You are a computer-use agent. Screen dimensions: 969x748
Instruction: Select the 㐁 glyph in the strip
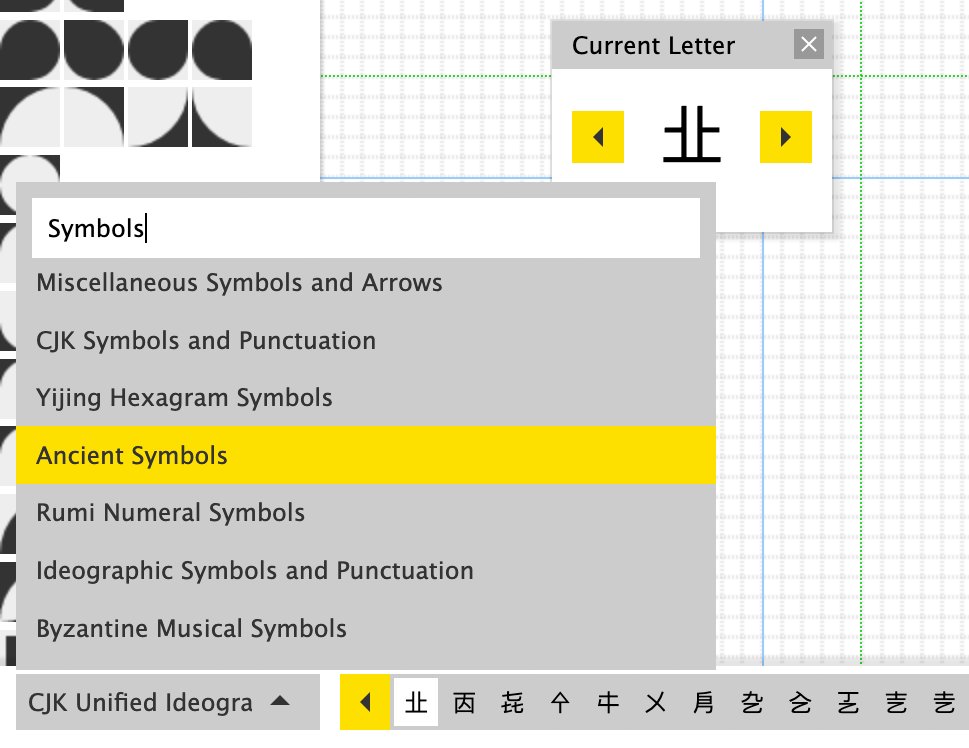pyautogui.click(x=464, y=702)
